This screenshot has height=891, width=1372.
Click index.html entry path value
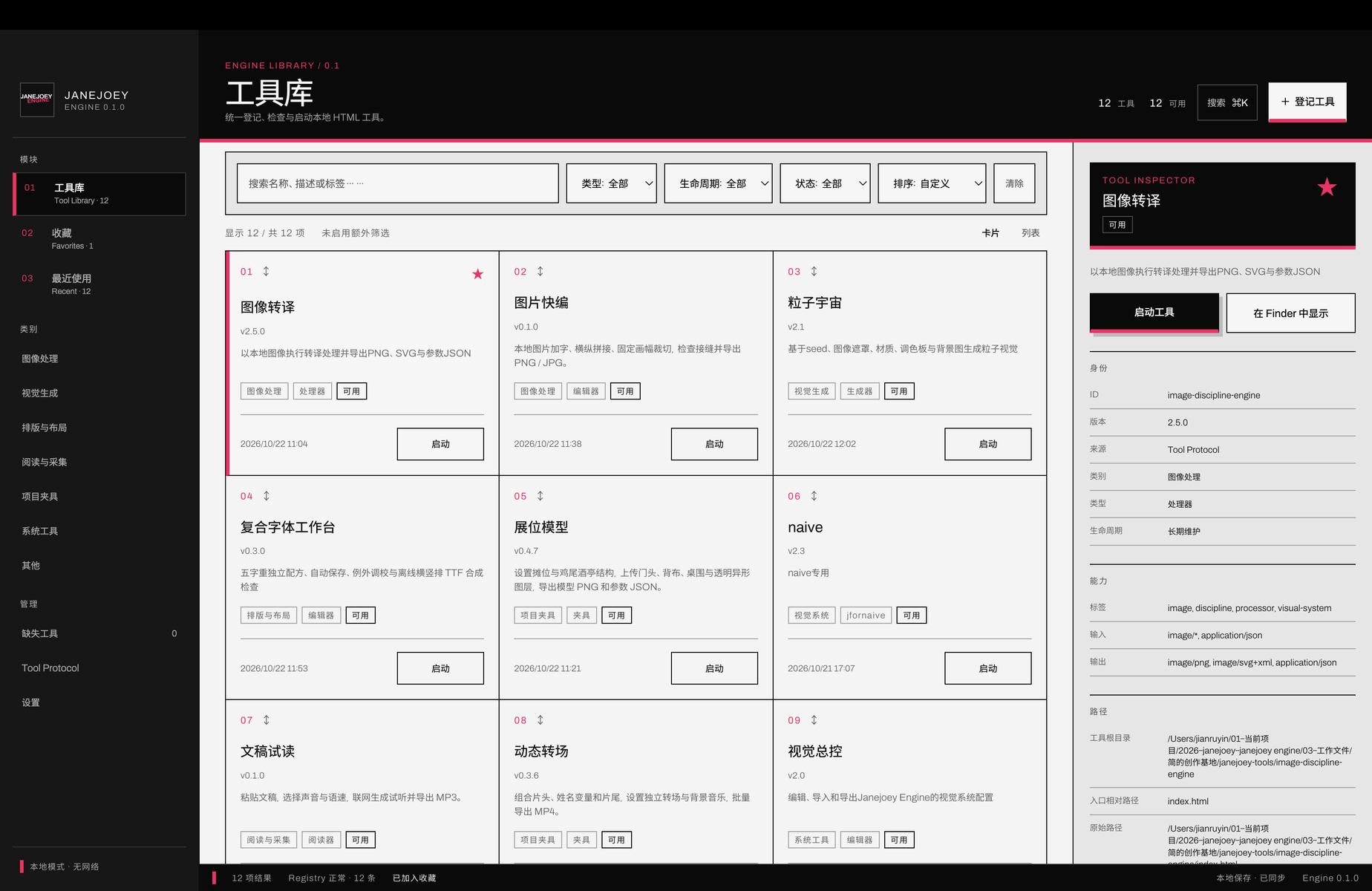pyautogui.click(x=1188, y=801)
